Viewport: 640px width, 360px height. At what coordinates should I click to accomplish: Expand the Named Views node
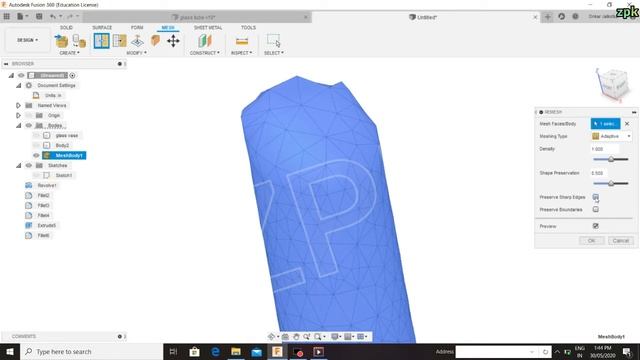pyautogui.click(x=18, y=105)
